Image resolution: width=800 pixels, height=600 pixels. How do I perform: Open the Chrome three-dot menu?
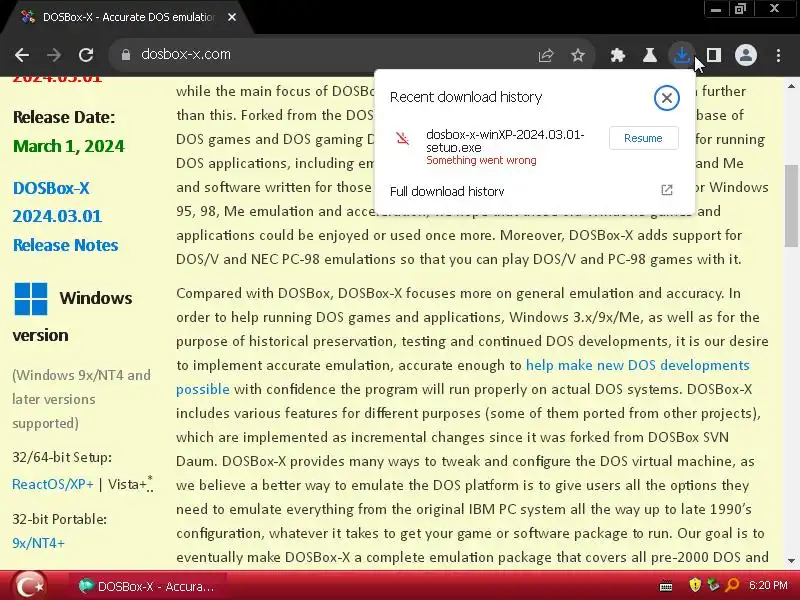coord(778,55)
